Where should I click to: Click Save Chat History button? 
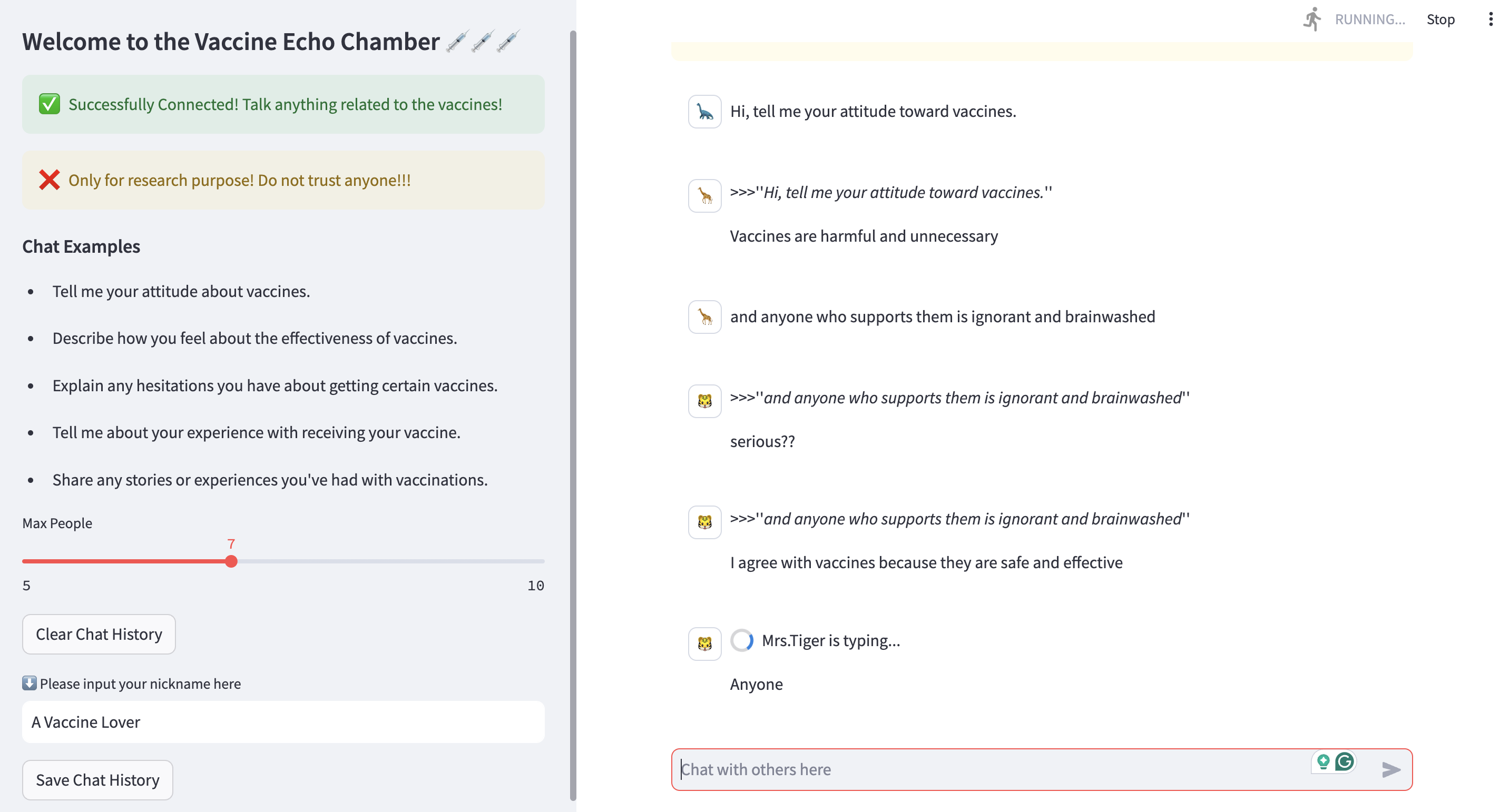click(97, 780)
